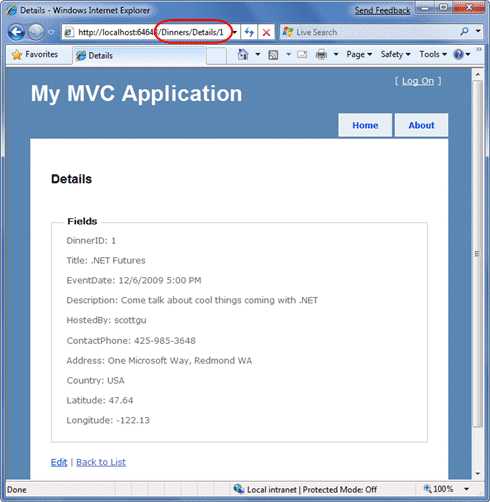Viewport: 490px width, 502px height.
Task: Click the search magnifier icon
Action: point(464,31)
